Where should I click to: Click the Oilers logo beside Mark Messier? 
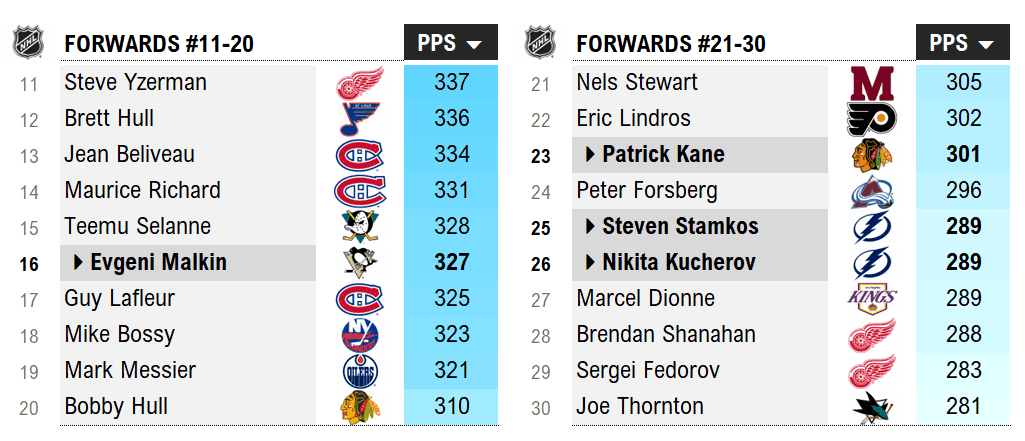tap(359, 371)
